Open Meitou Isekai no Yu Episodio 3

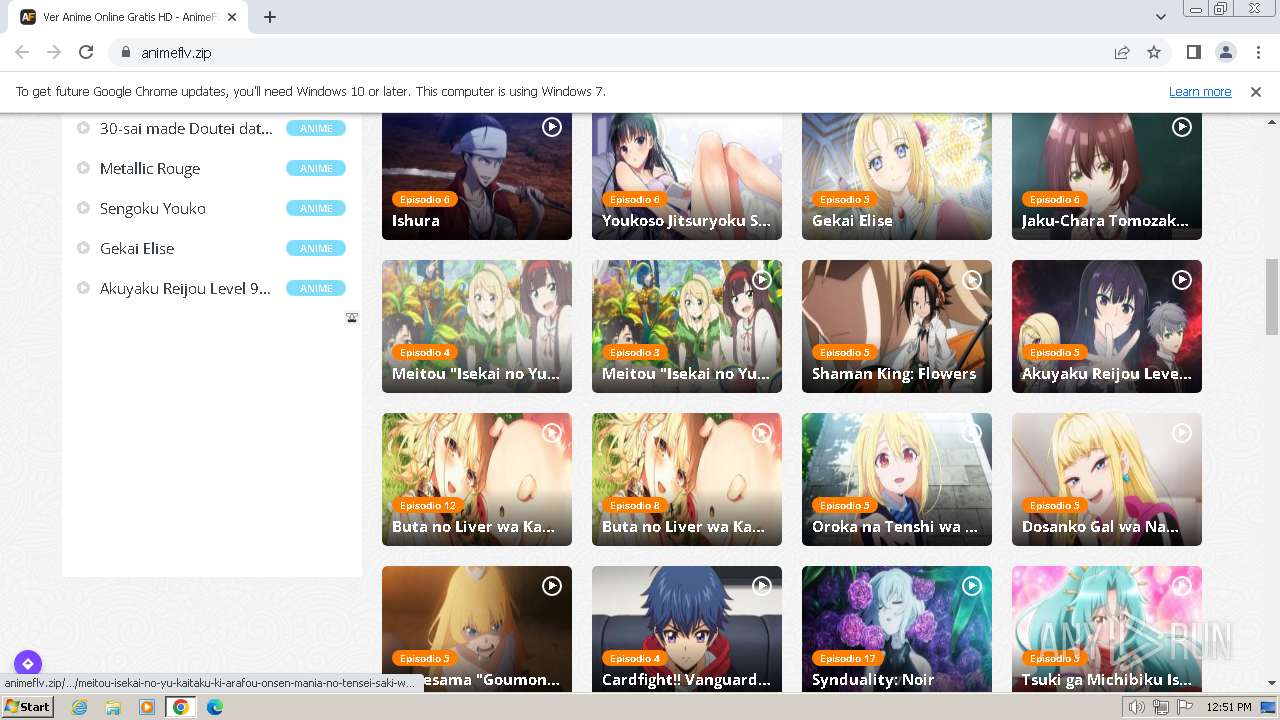(x=687, y=326)
